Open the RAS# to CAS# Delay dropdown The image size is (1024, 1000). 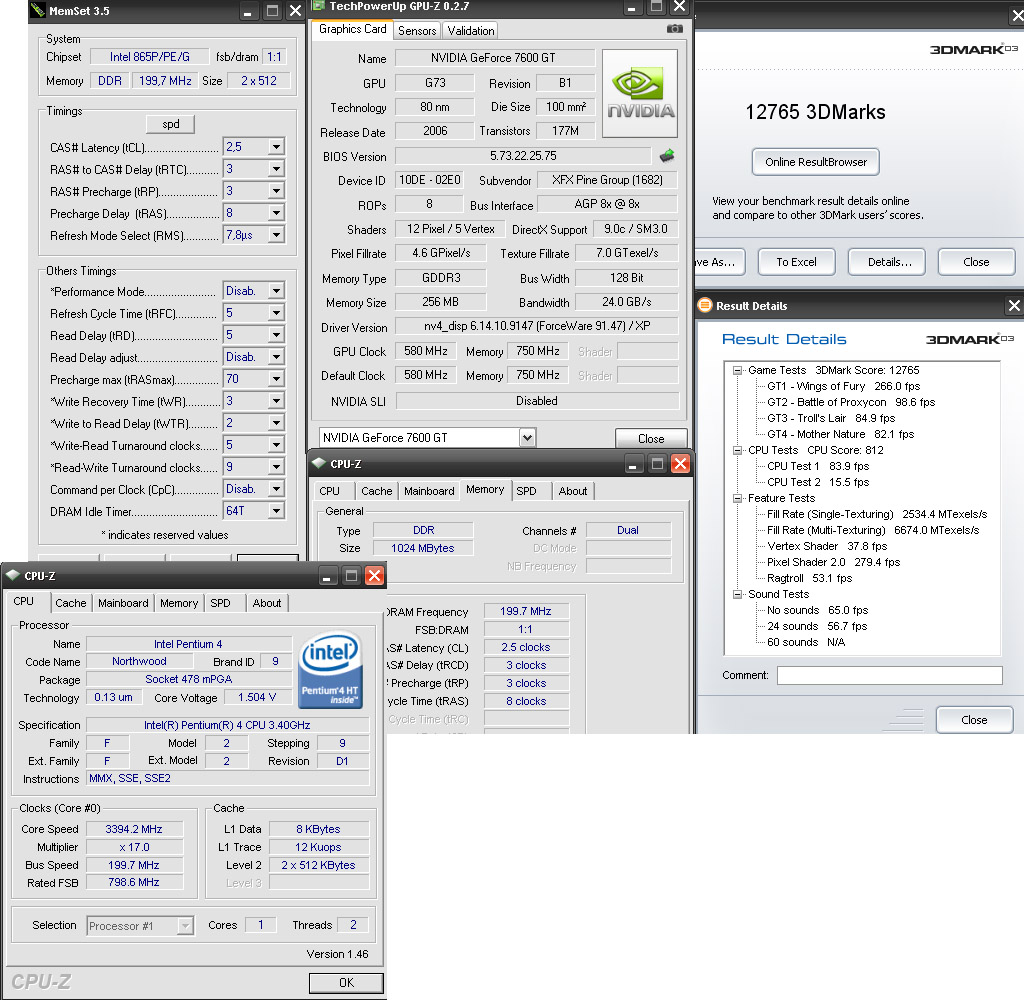276,169
